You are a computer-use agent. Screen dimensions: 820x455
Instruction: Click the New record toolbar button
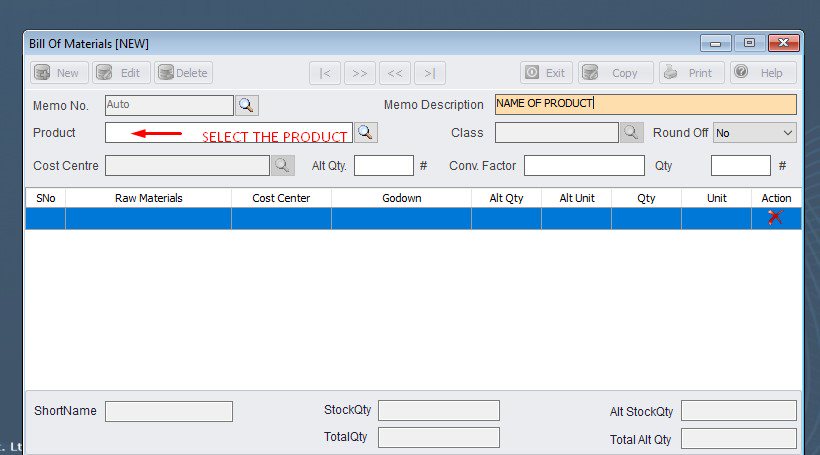coord(56,73)
